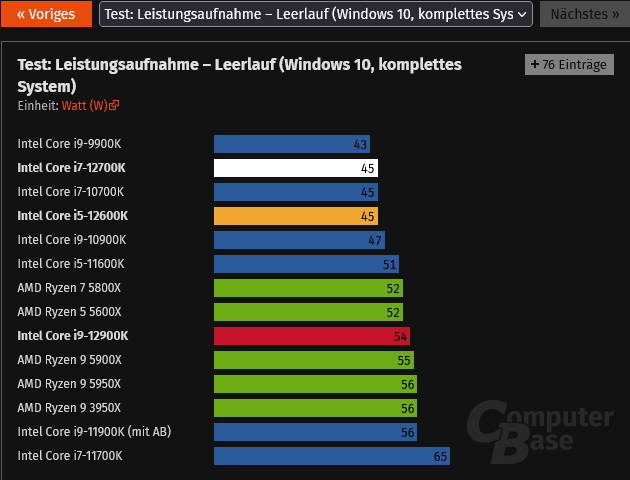Select the Intel Core i9-11900K (mit AB) label
Image resolution: width=630 pixels, height=480 pixels.
(x=94, y=432)
